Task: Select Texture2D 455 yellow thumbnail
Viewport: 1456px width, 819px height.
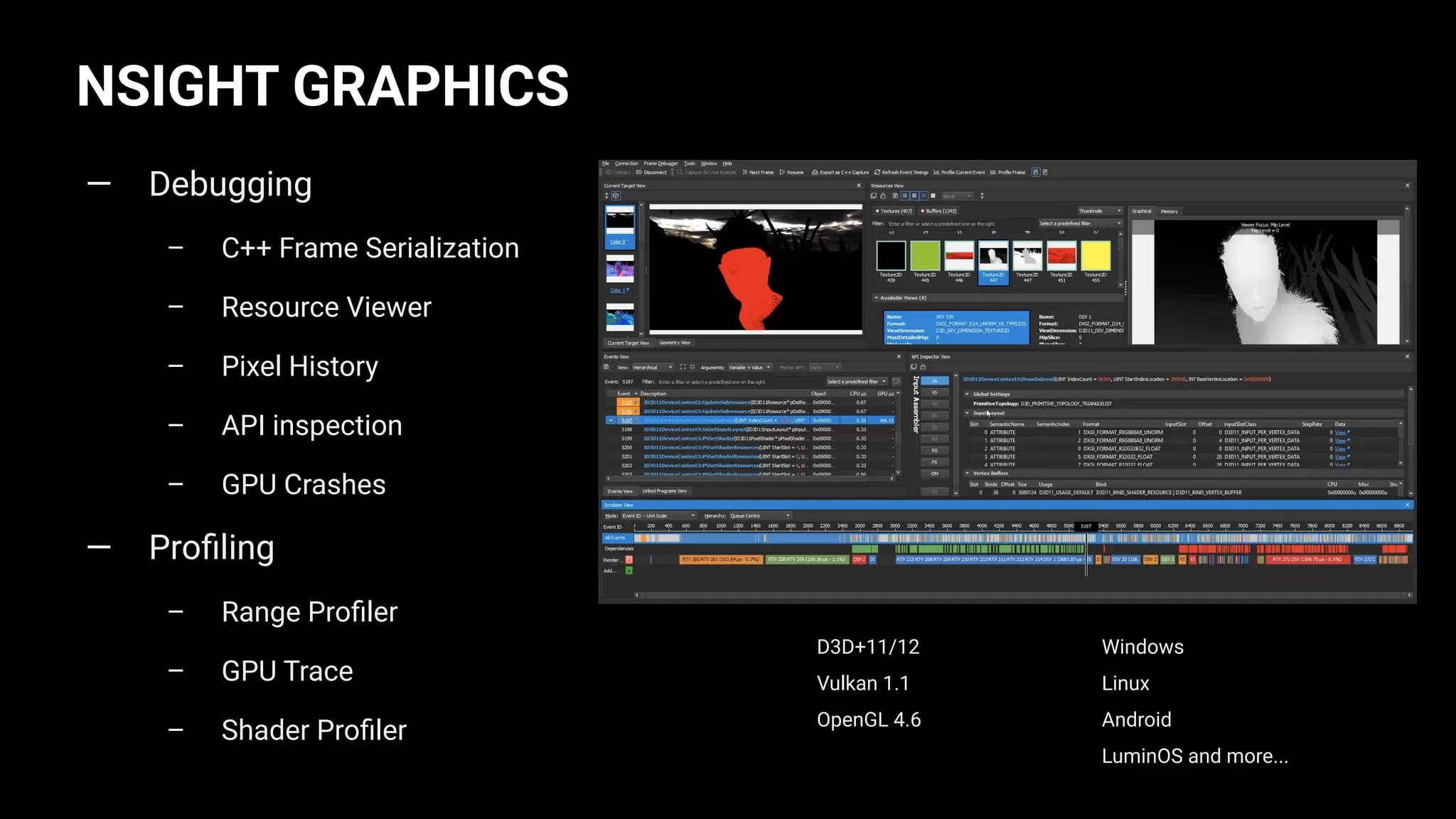Action: tap(1096, 261)
